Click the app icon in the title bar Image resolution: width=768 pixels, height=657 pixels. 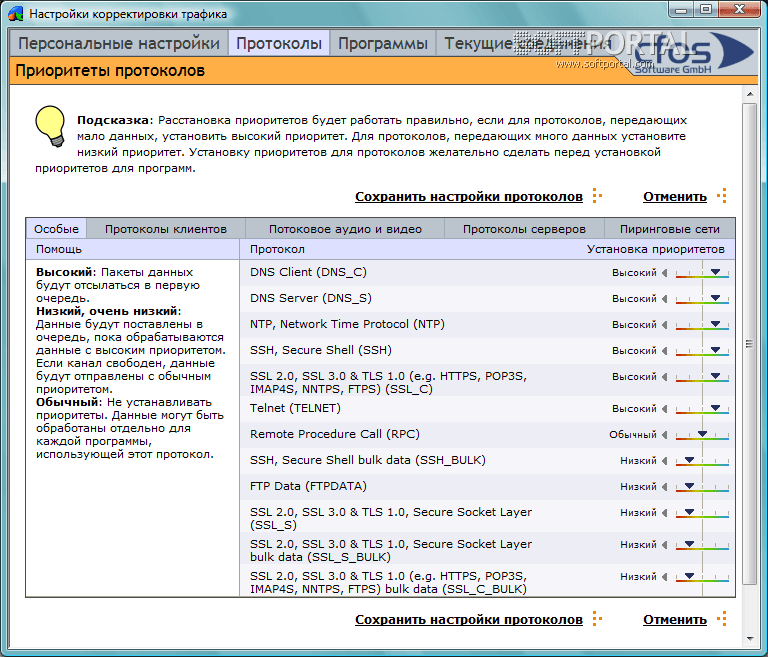tap(16, 13)
